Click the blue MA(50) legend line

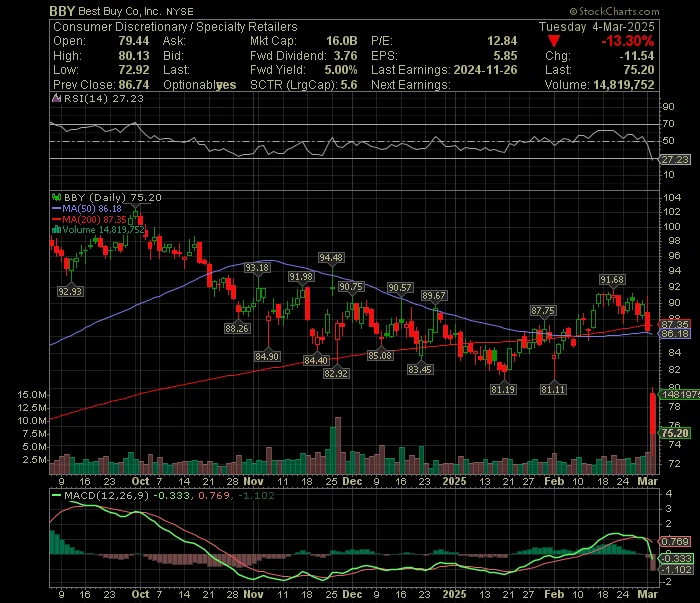tap(56, 208)
